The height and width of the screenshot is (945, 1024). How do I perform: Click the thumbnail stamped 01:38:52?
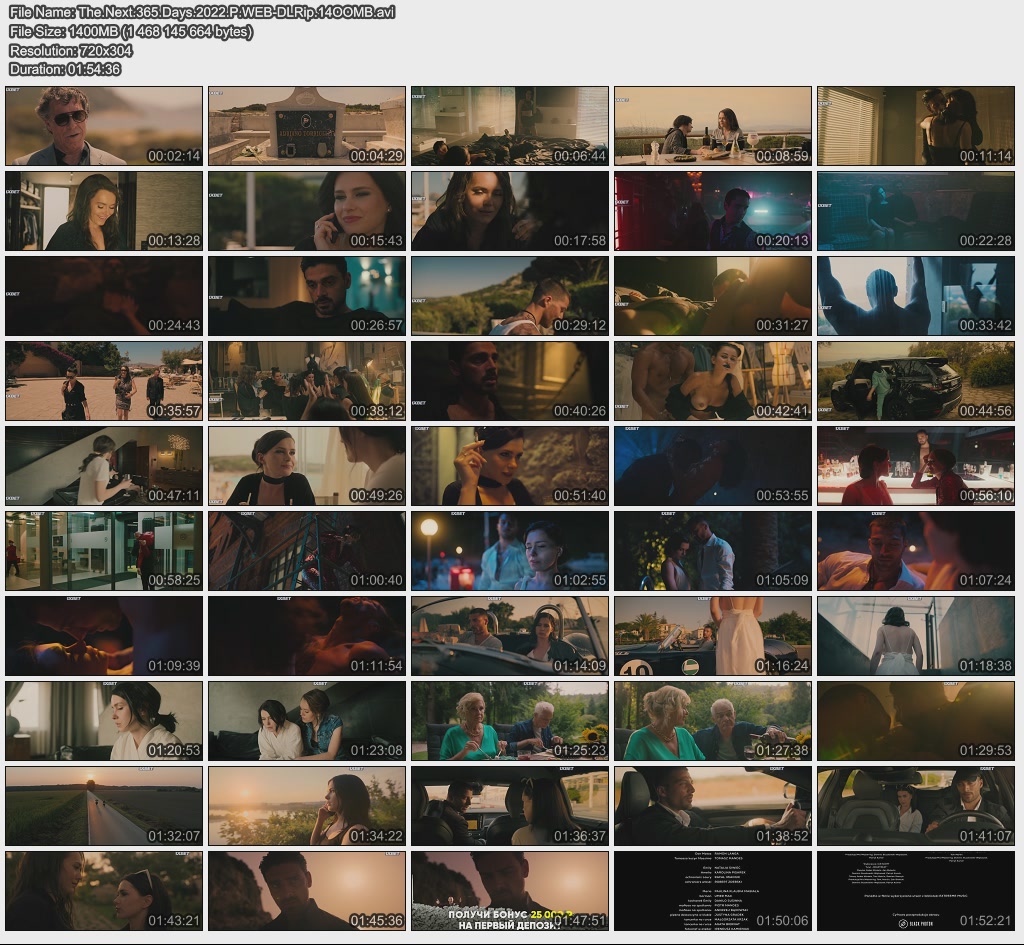pos(712,807)
